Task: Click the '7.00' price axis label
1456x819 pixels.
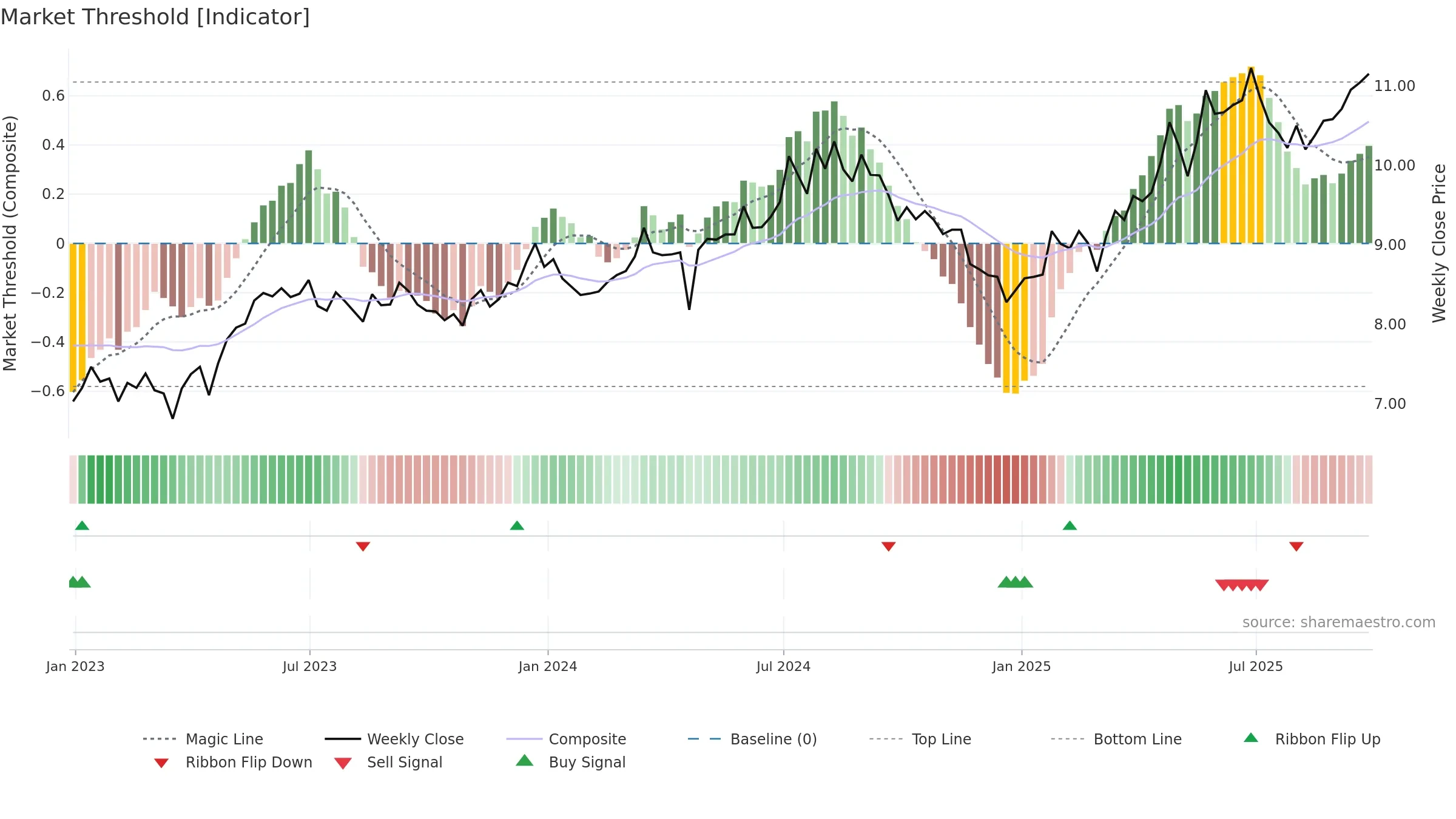Action: 1390,404
